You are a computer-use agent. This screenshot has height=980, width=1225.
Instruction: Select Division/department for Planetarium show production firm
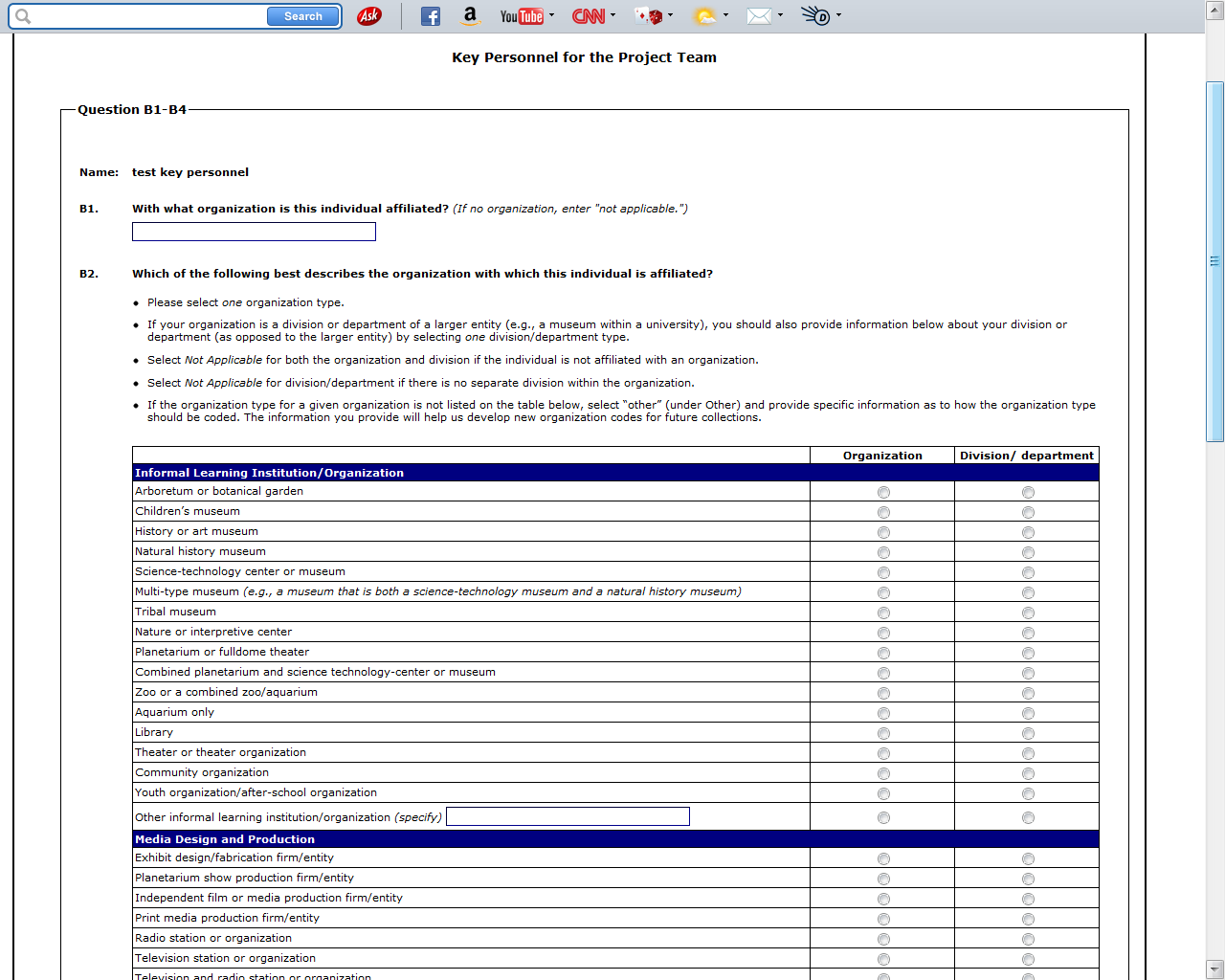point(1028,879)
